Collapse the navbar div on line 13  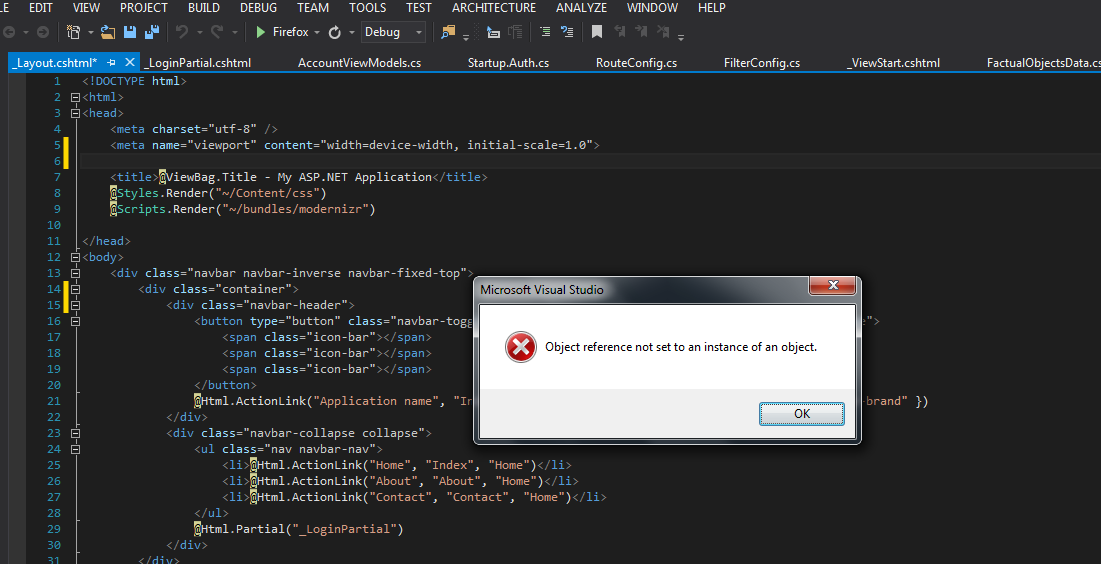pyautogui.click(x=75, y=273)
